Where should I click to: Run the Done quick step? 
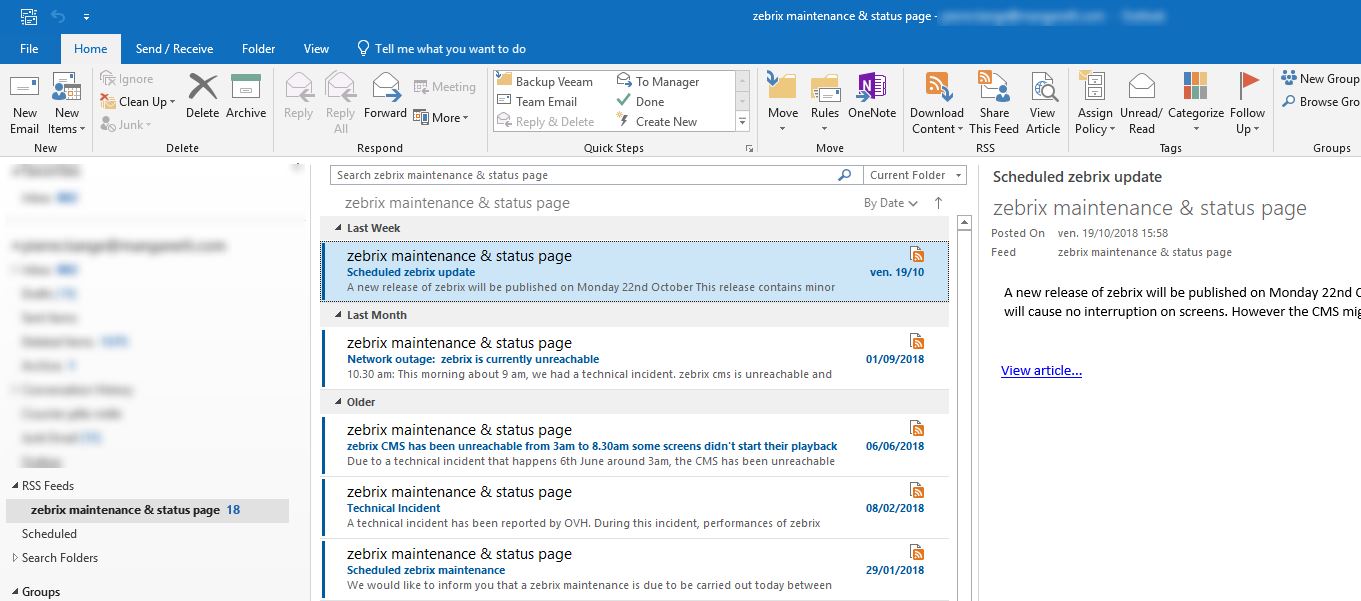[641, 102]
